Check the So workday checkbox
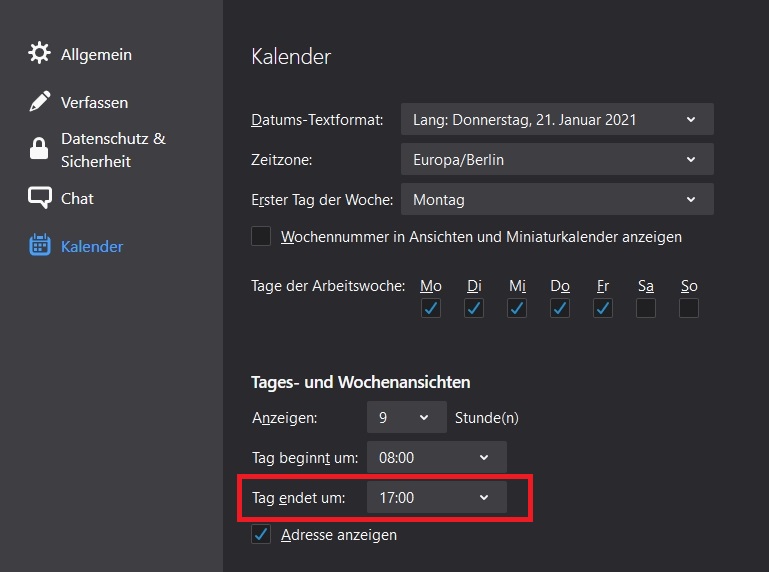This screenshot has width=769, height=572. tap(689, 308)
